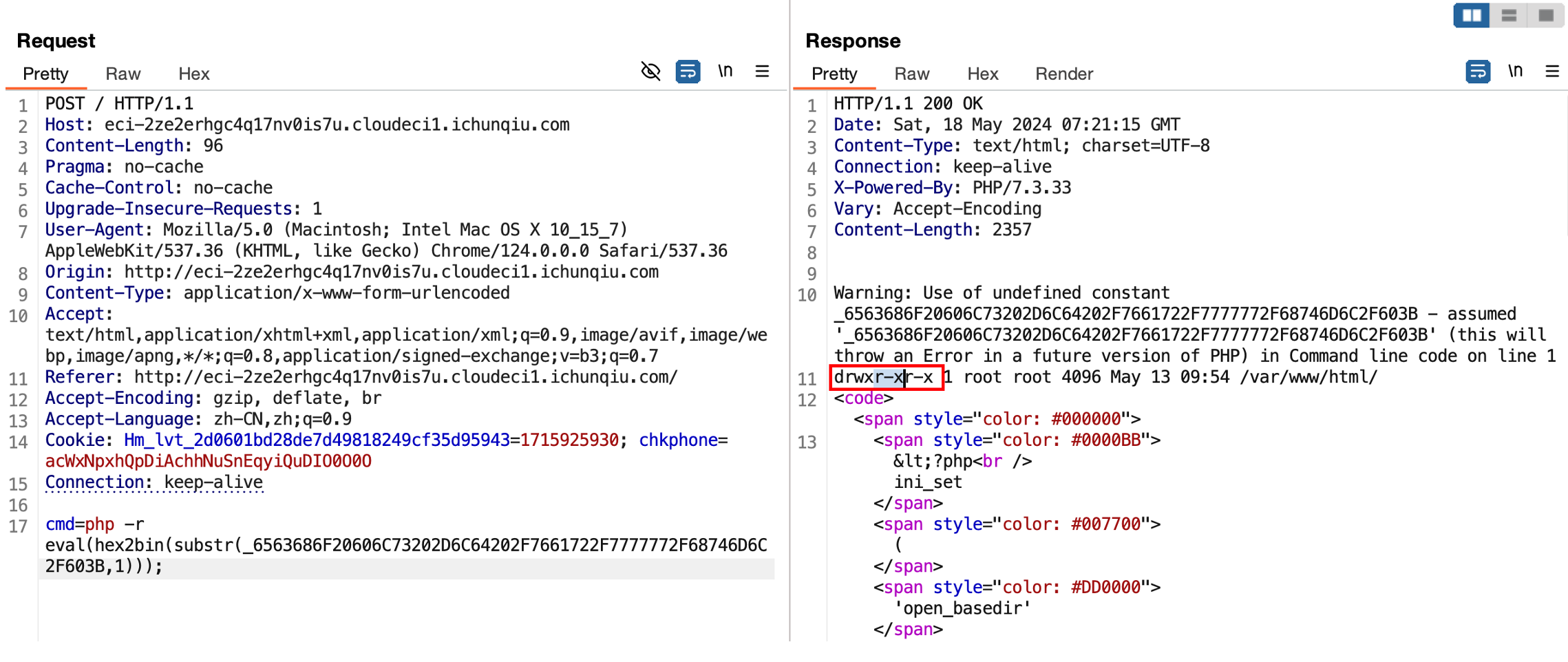Click 'Accept-Encoding: gzip, deflate, br' line
1568x662 pixels.
pos(213,398)
